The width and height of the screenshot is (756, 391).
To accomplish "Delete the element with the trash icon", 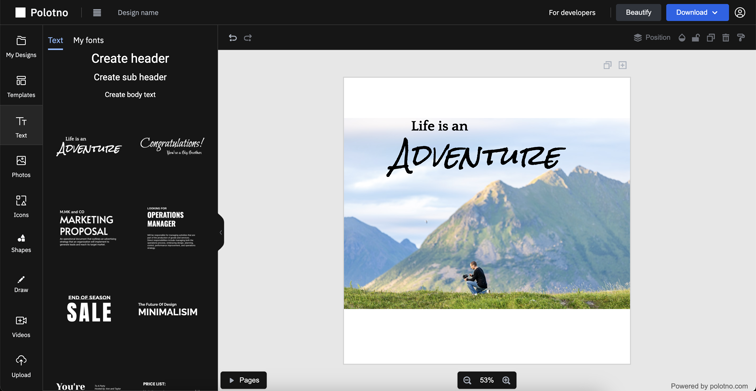I will (726, 38).
